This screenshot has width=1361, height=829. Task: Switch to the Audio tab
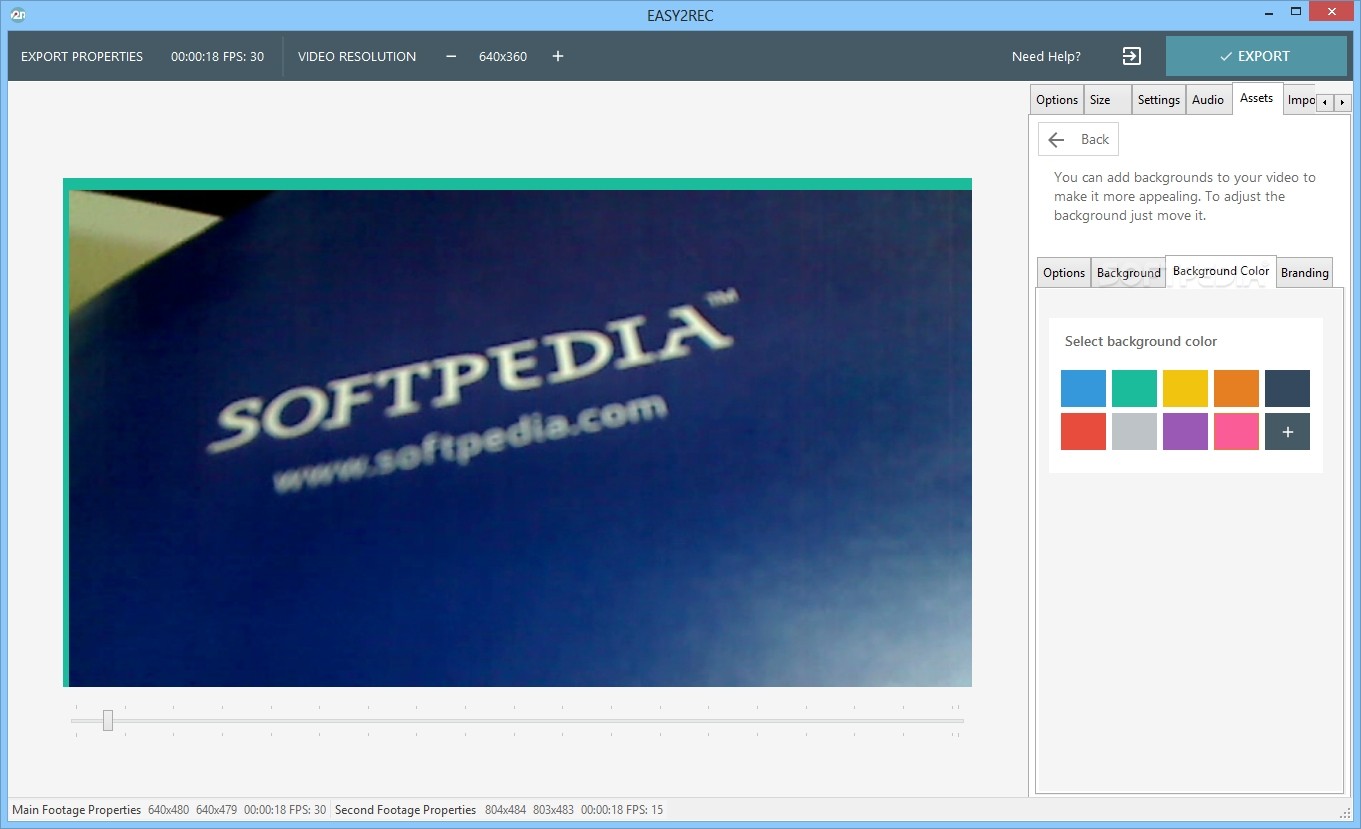pos(1208,99)
